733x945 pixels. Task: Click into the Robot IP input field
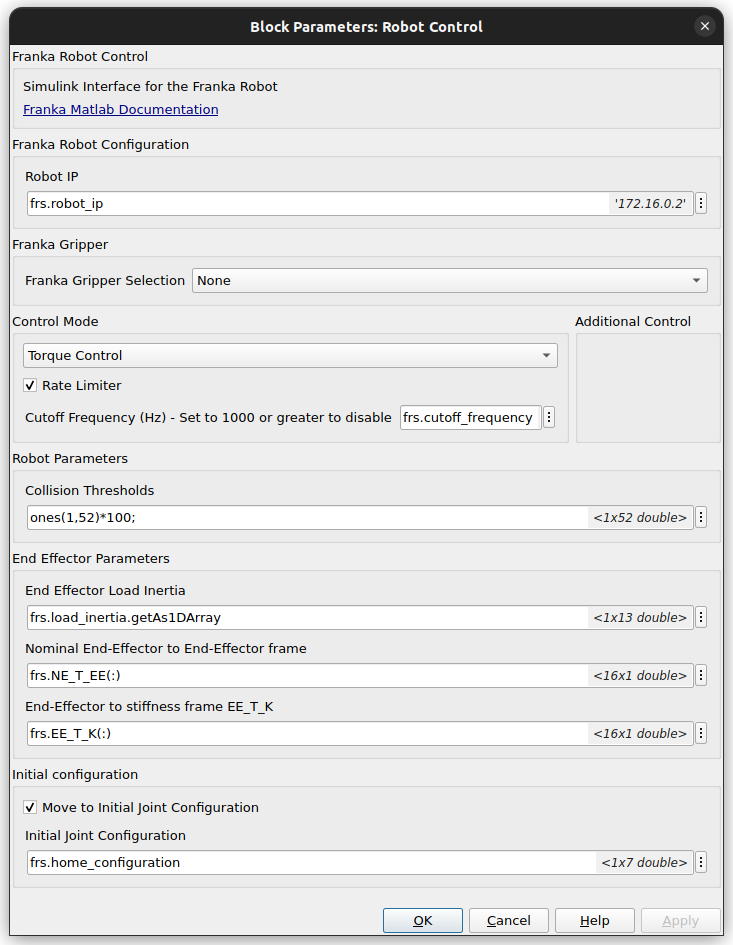point(318,204)
